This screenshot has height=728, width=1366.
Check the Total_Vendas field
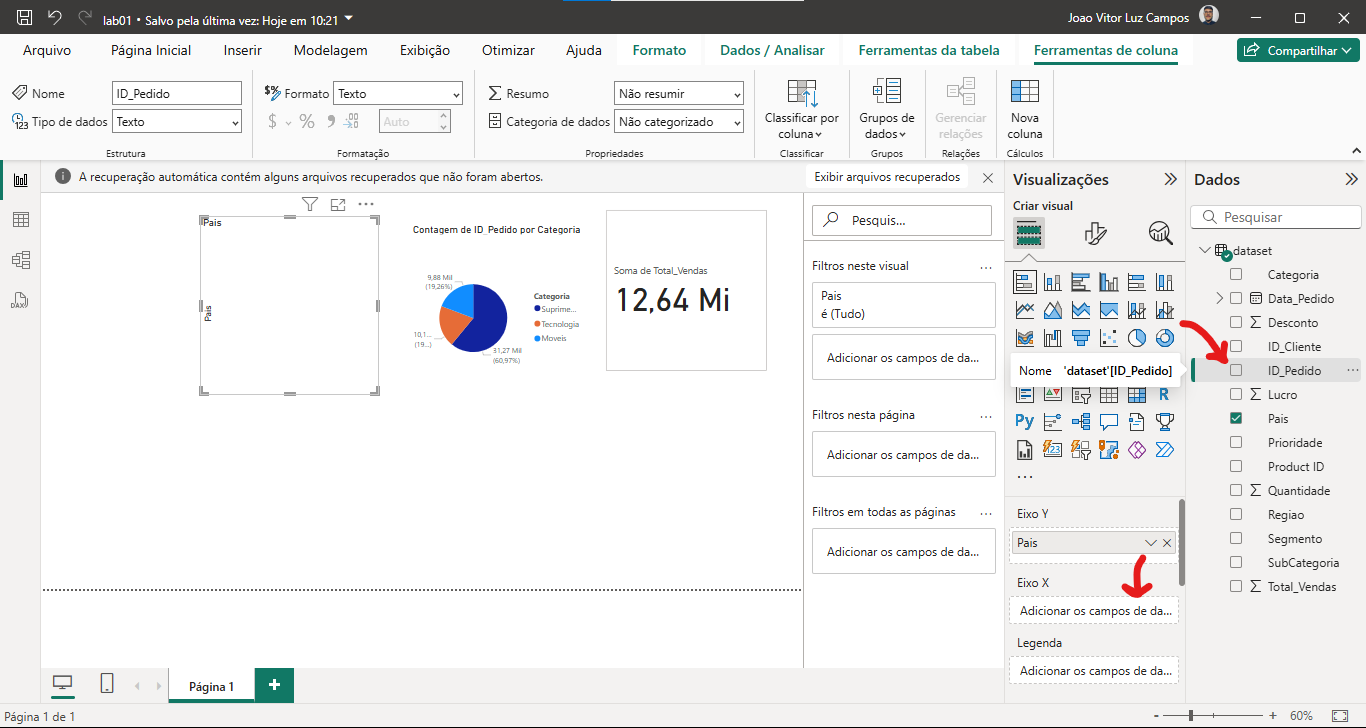coord(1236,587)
